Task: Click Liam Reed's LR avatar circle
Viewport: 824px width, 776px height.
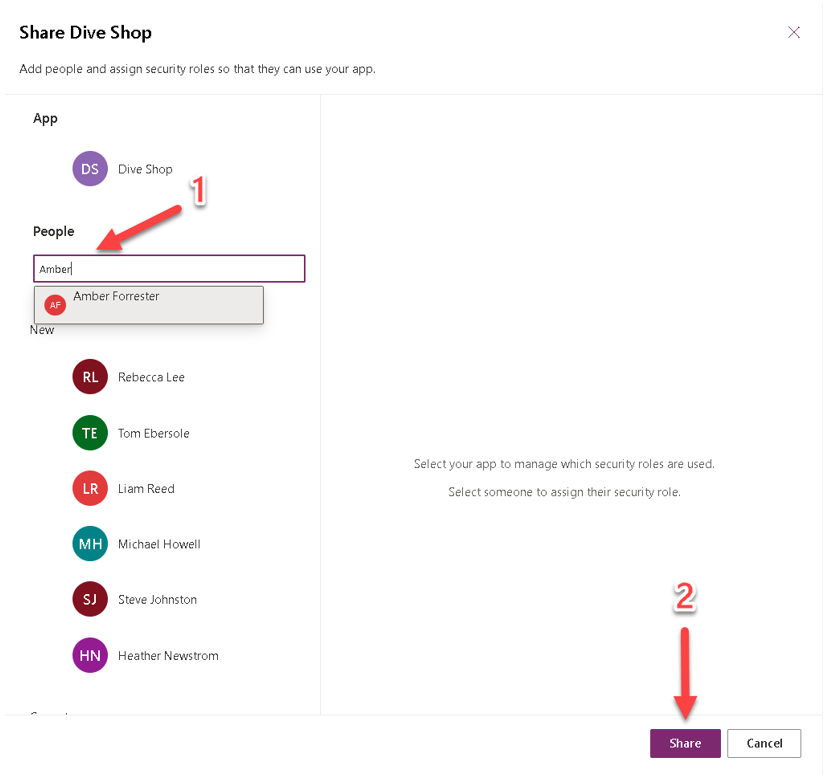Action: coord(89,488)
